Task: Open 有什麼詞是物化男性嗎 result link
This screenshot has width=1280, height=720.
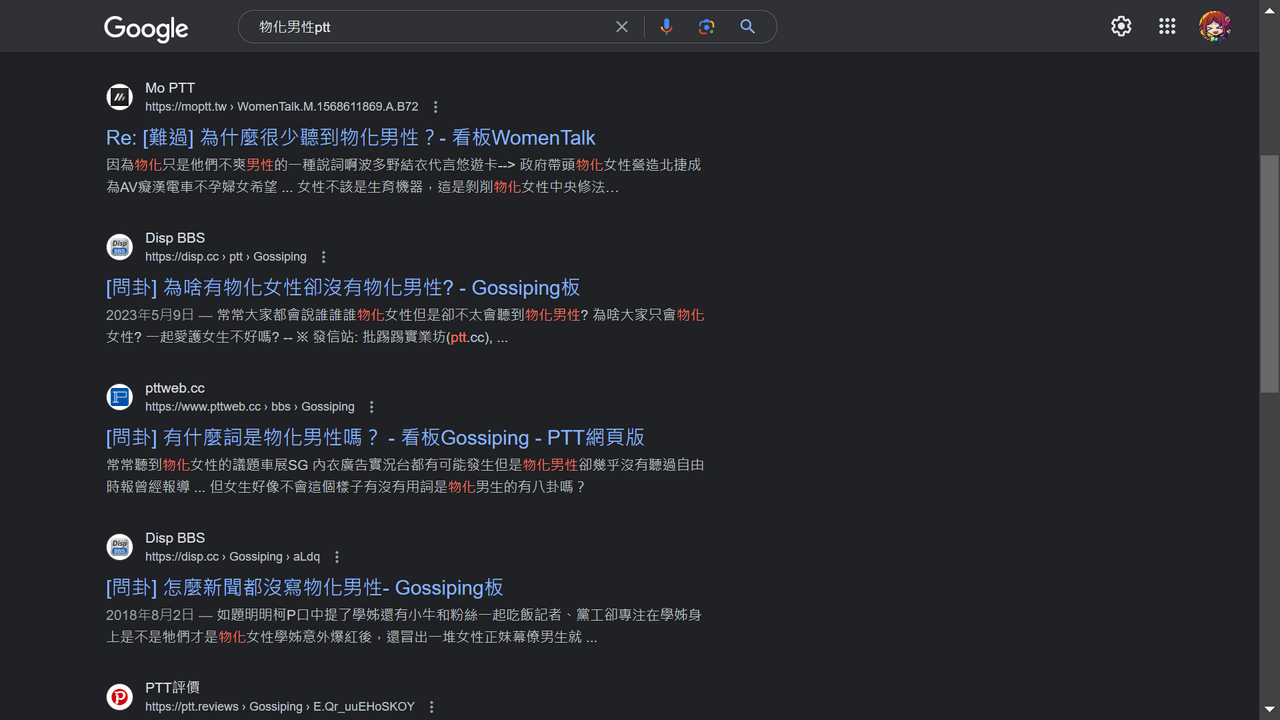Action: (375, 438)
